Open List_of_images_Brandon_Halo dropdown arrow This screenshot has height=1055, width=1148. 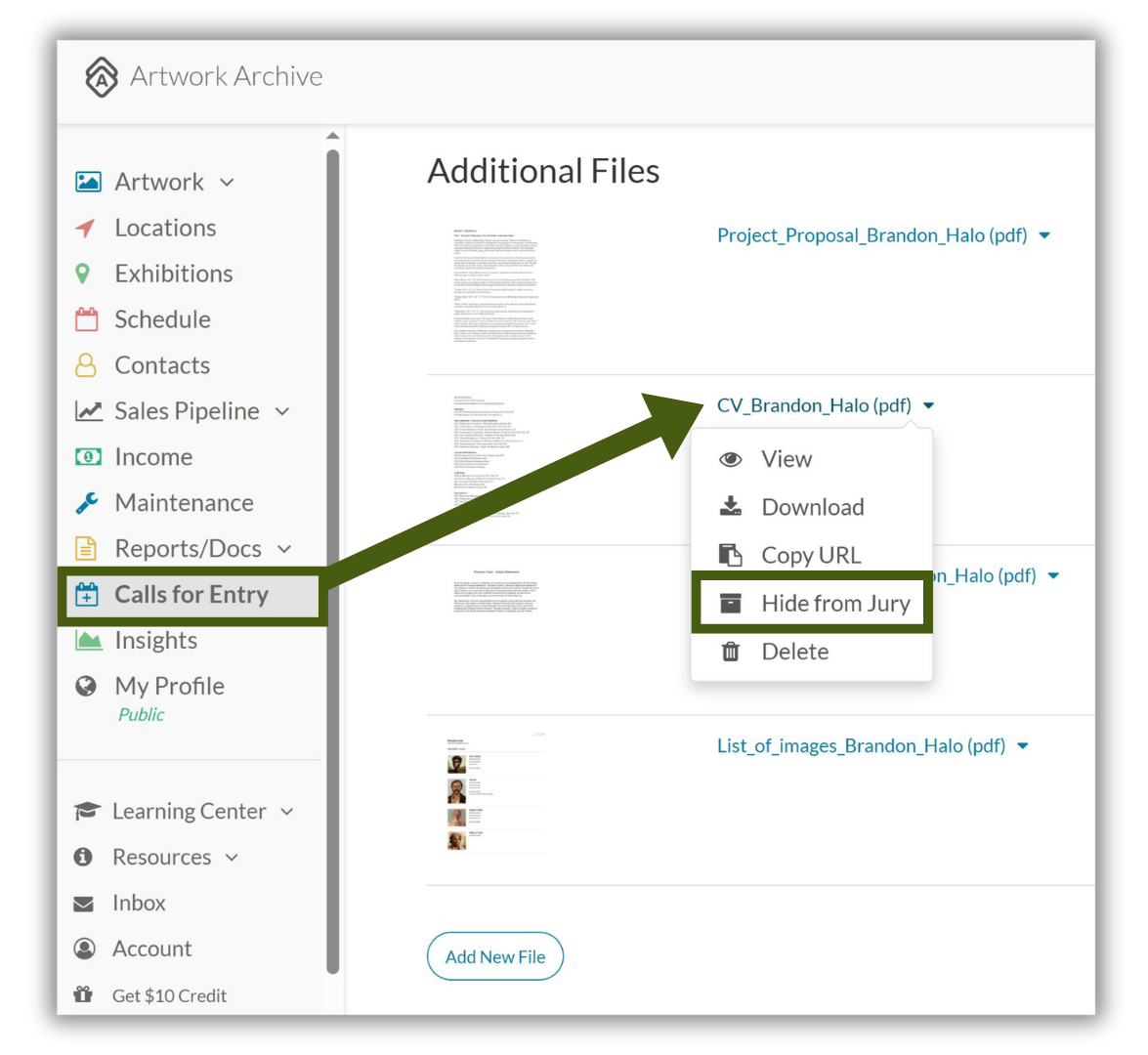1023,746
